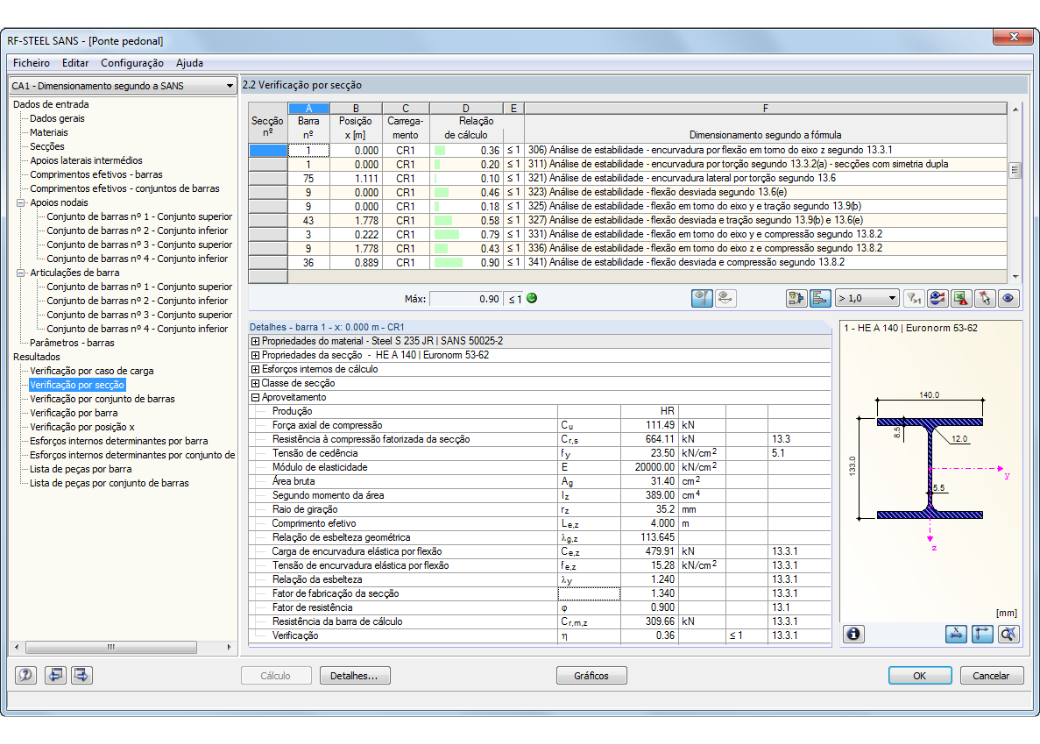This screenshot has height=744, width=1040.
Task: Click the green status dot next to Máx value
Action: [x=531, y=298]
